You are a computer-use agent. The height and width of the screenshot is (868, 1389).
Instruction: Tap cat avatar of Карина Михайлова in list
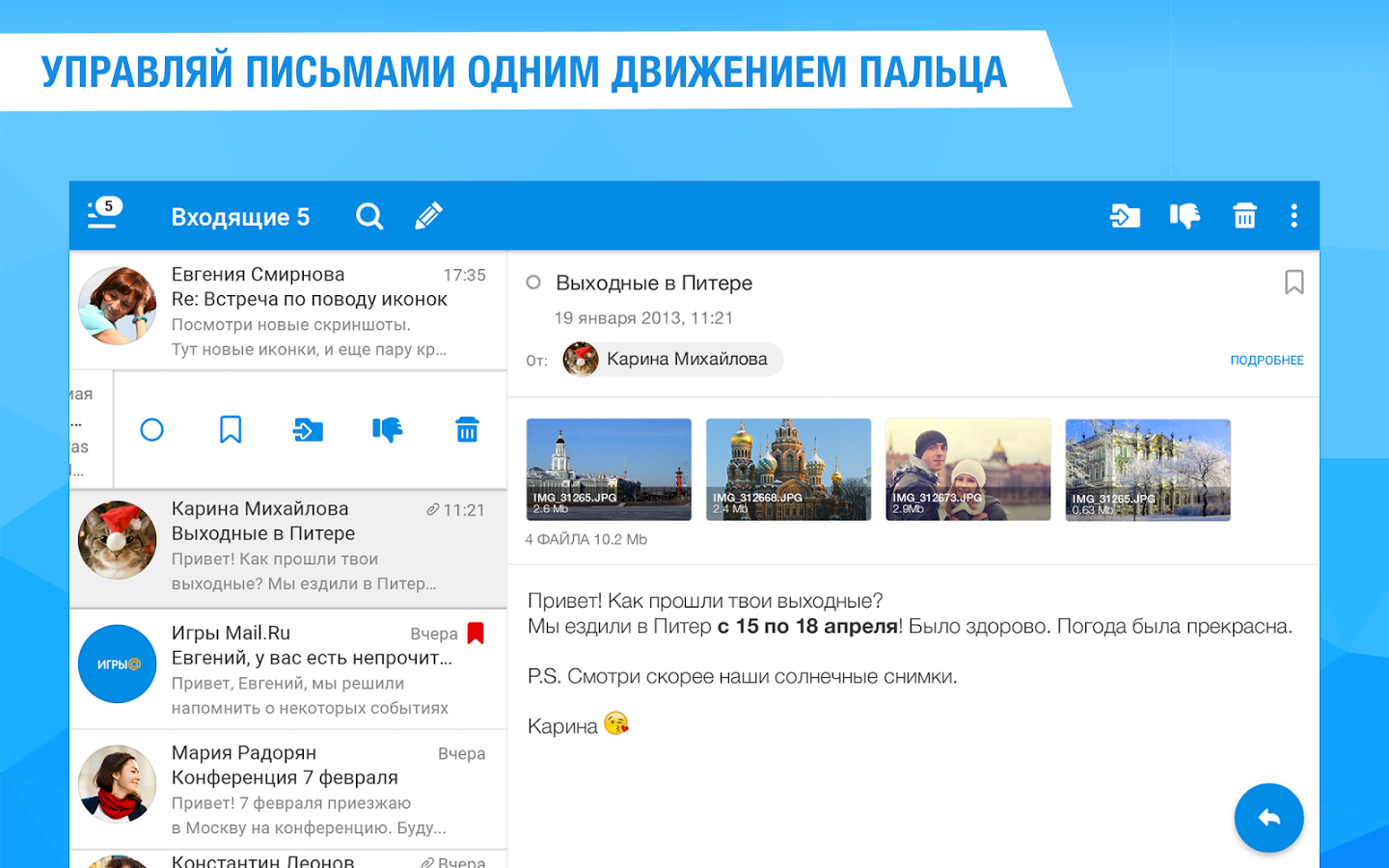point(117,540)
